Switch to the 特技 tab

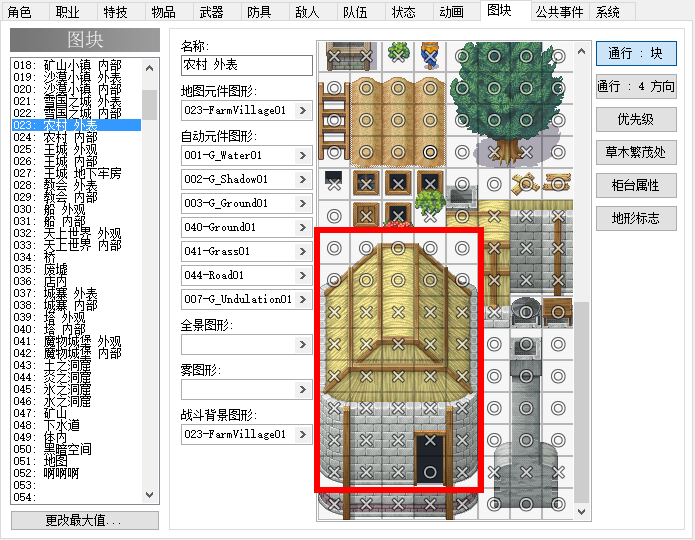116,11
